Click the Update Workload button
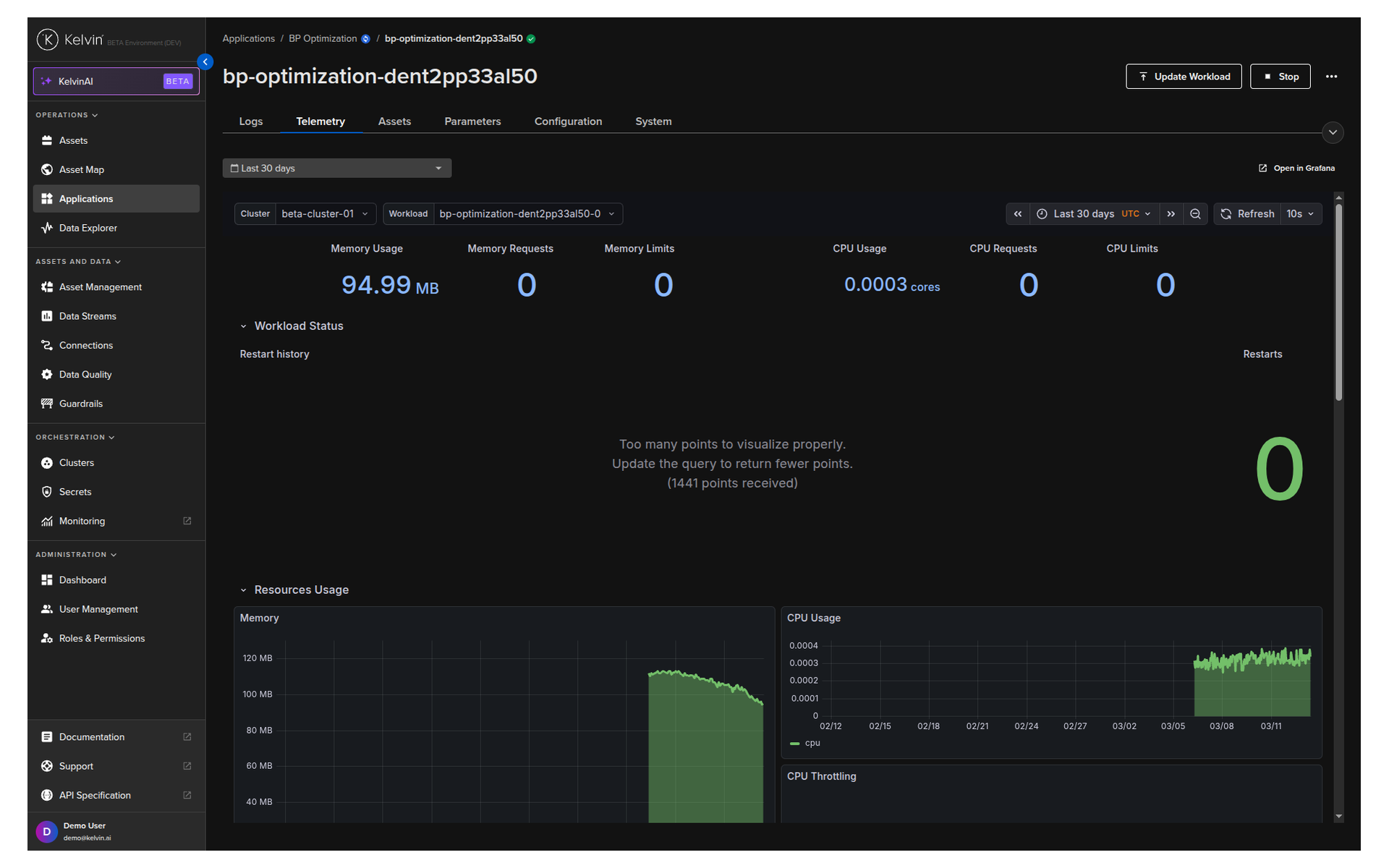 click(x=1184, y=77)
